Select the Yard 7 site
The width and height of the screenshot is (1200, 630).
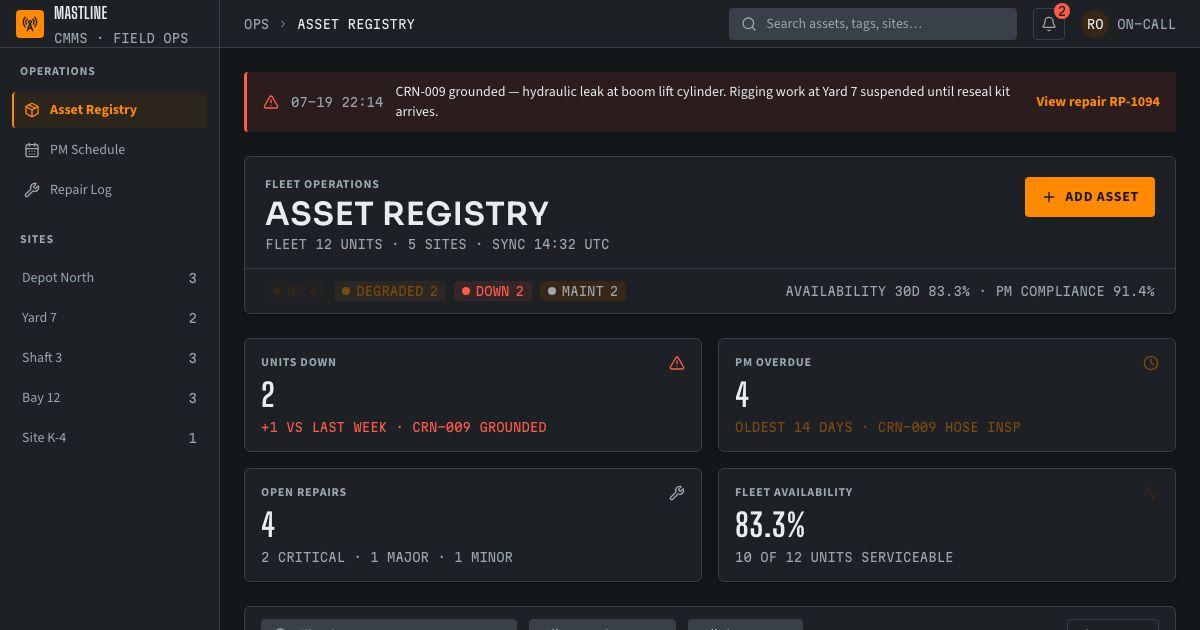(109, 318)
